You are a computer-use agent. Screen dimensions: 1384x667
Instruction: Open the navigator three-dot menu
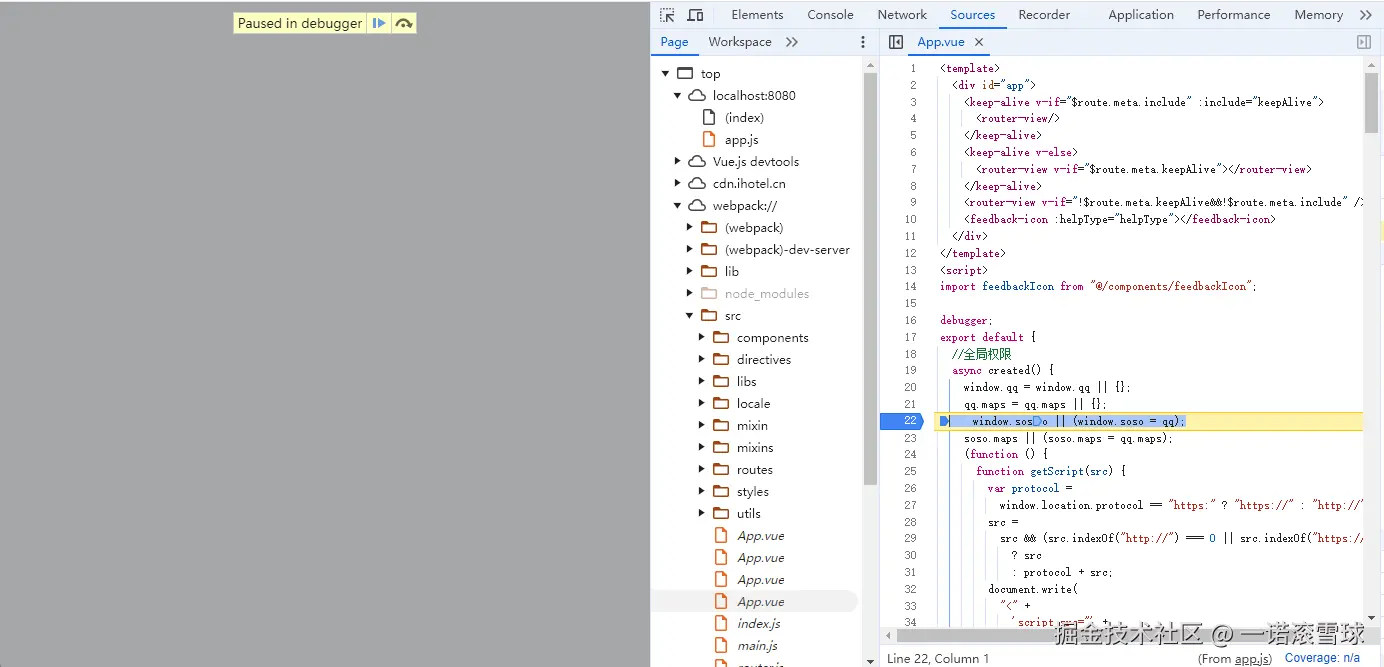[863, 42]
